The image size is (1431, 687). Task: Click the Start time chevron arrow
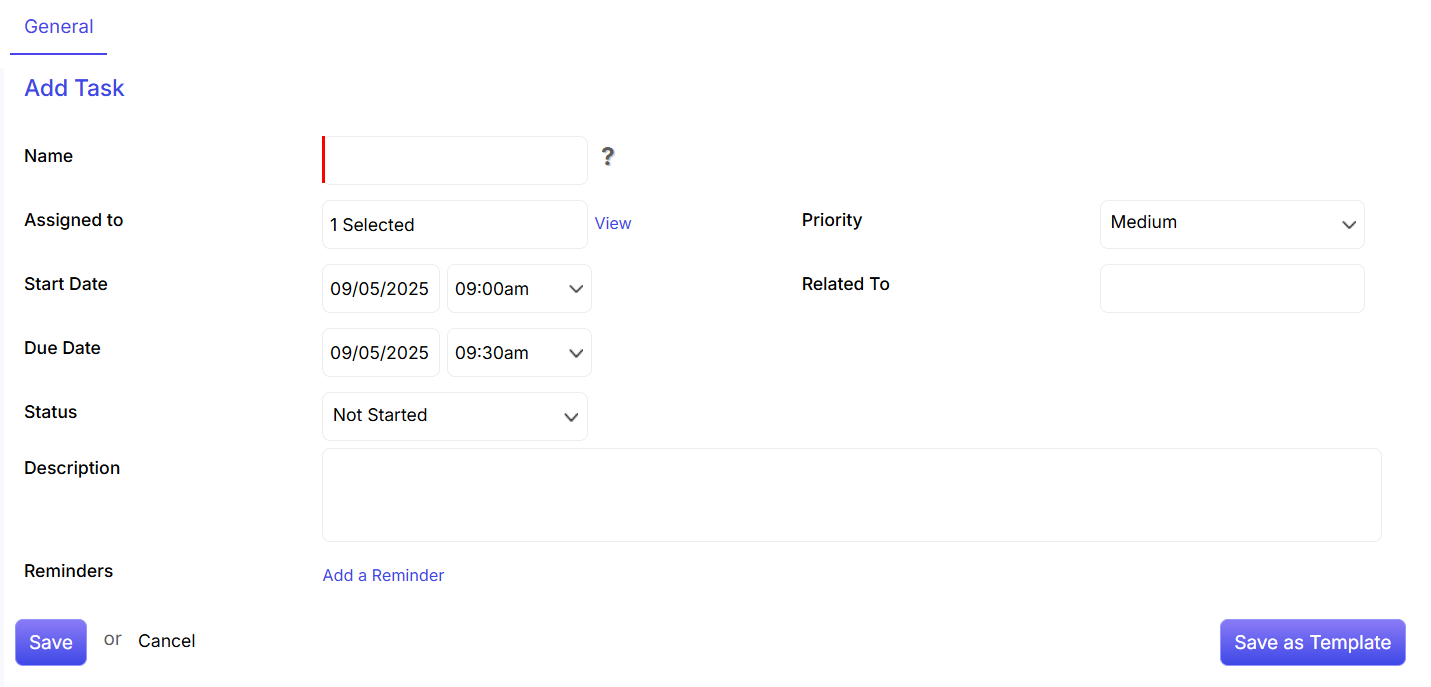576,289
